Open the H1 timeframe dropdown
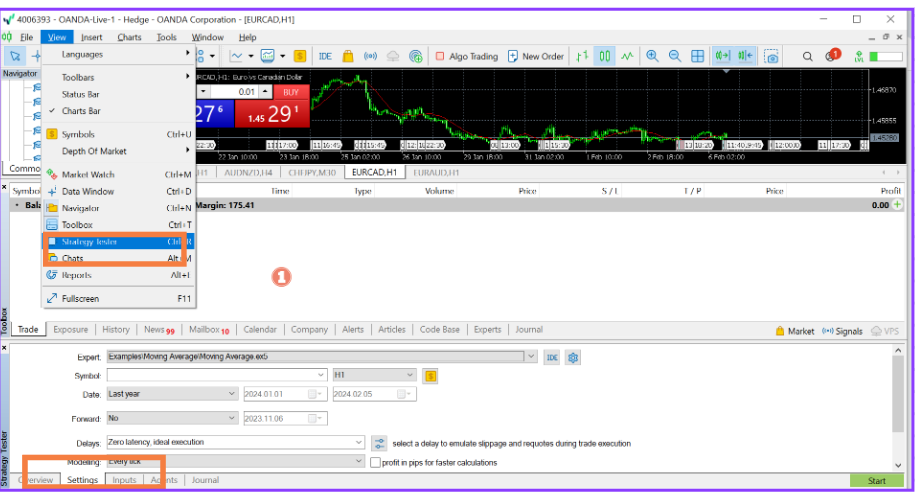The image size is (917, 493). point(409,375)
